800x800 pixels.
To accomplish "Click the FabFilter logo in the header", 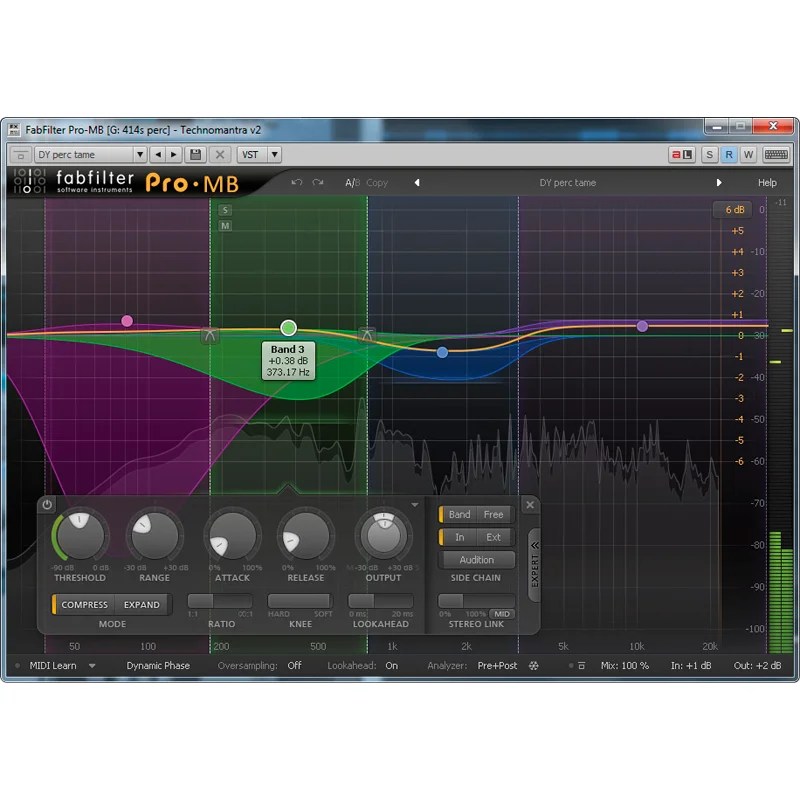I will coord(94,182).
